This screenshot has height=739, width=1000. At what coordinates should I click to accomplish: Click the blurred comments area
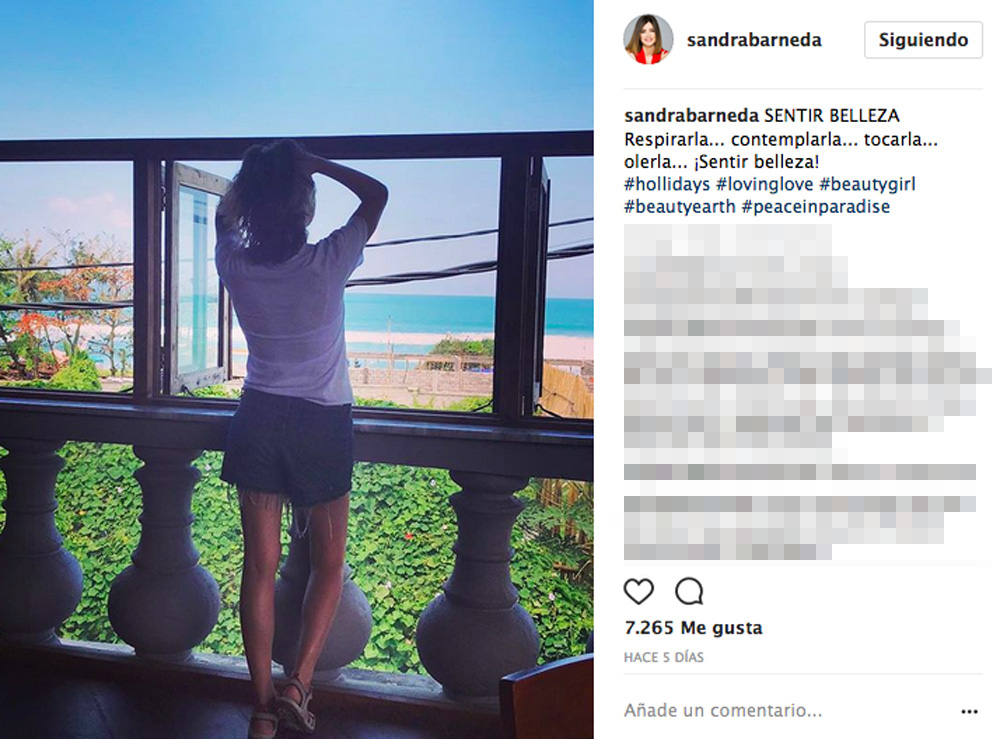tap(805, 392)
